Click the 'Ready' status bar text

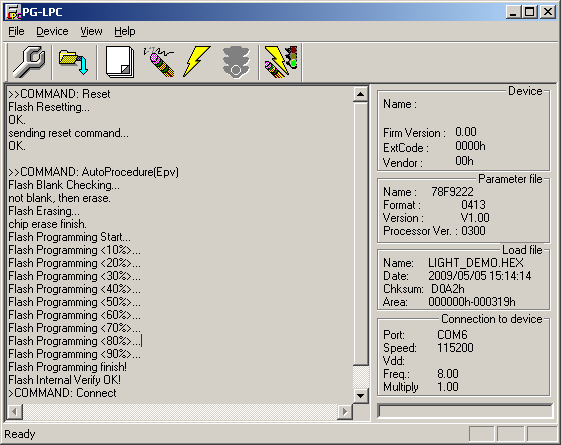(x=20, y=434)
